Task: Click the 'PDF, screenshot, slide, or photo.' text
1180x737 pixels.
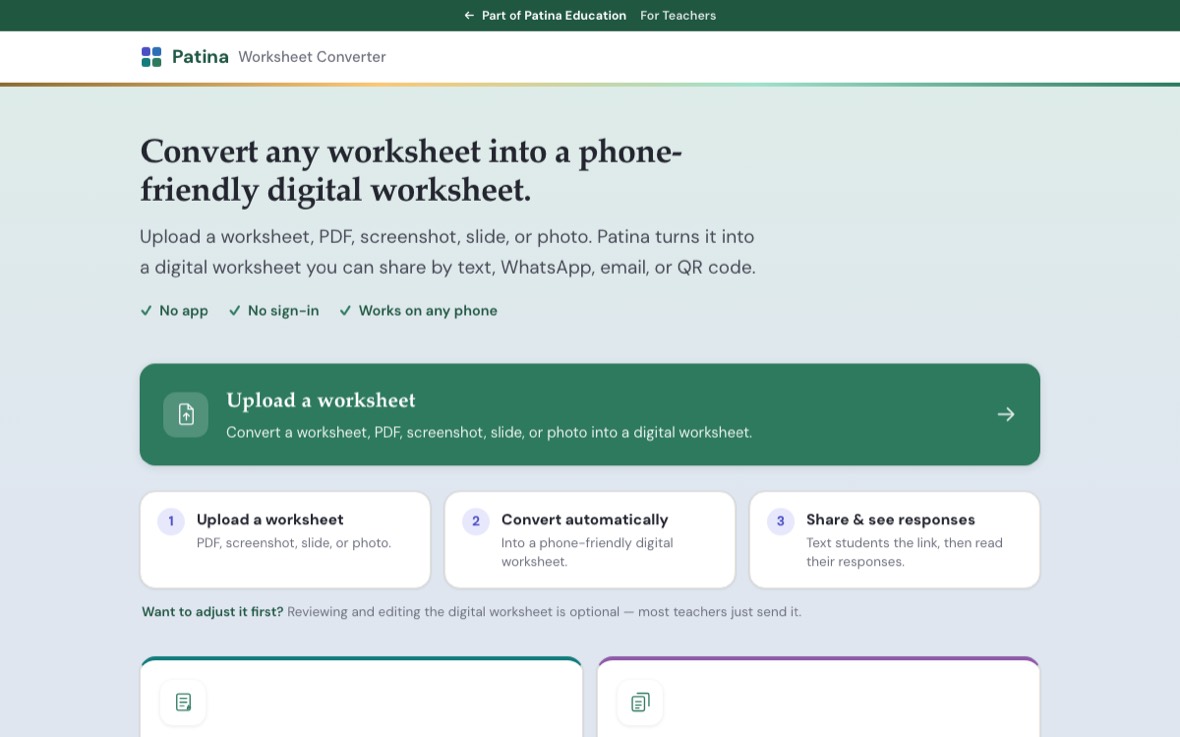Action: (x=294, y=543)
